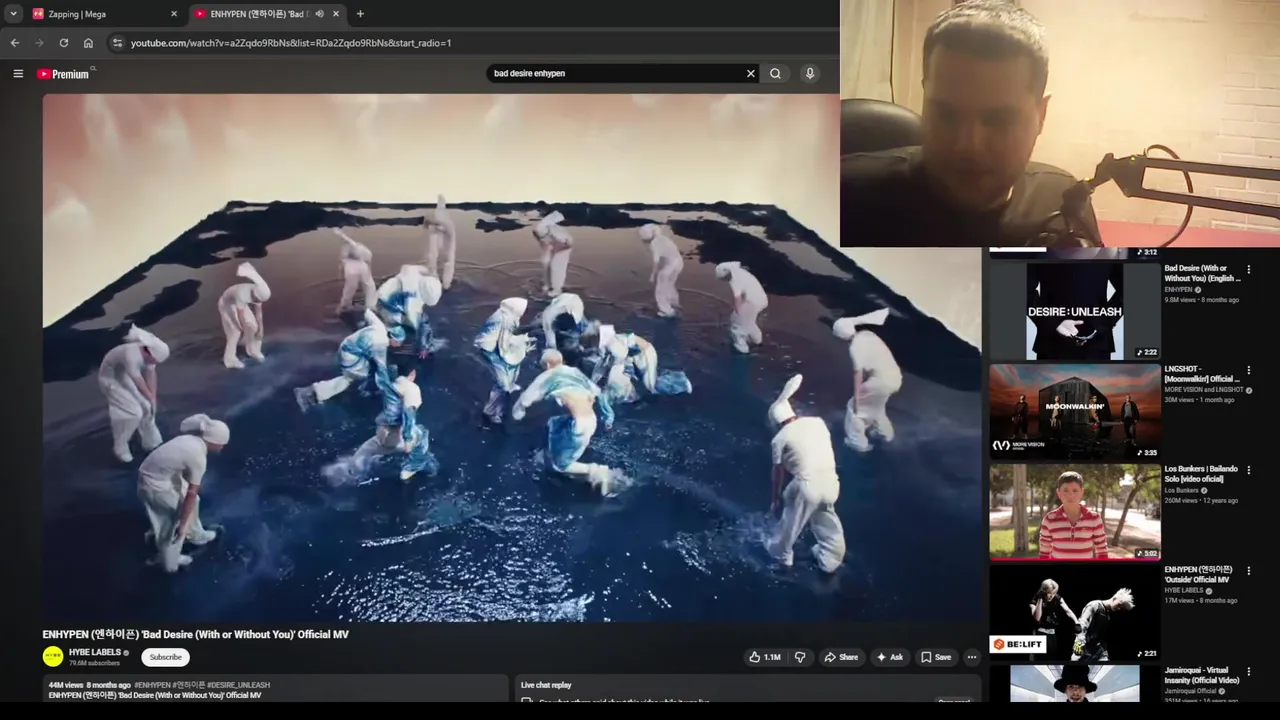Screen dimensions: 1280x720
Task: Open 'Bad Desire (With or Without You) (English' title
Action: pyautogui.click(x=1201, y=273)
